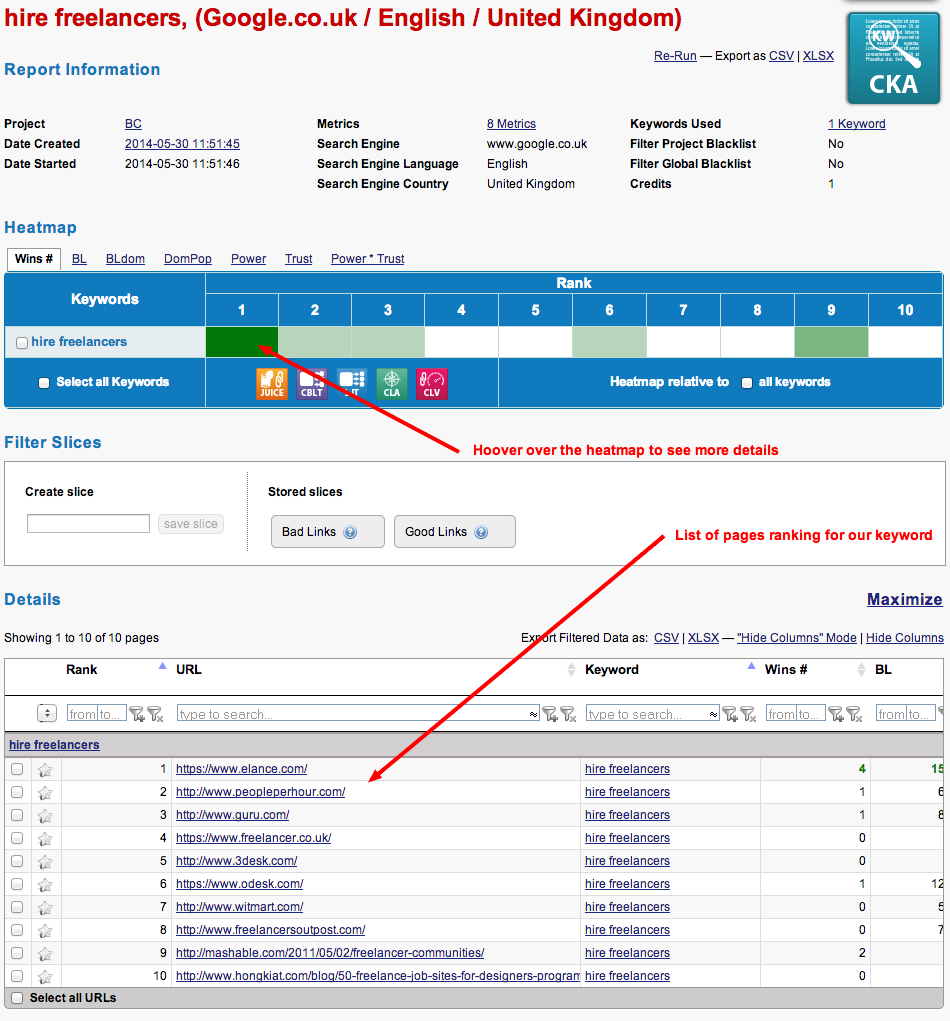This screenshot has height=1021, width=950.
Task: Clear the Rank column filter icon
Action: pos(155,714)
